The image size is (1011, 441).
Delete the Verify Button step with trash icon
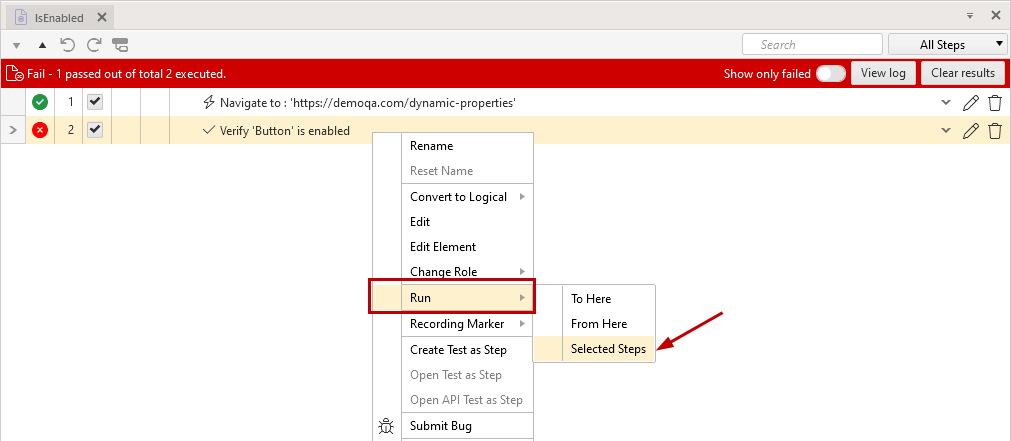coord(995,131)
